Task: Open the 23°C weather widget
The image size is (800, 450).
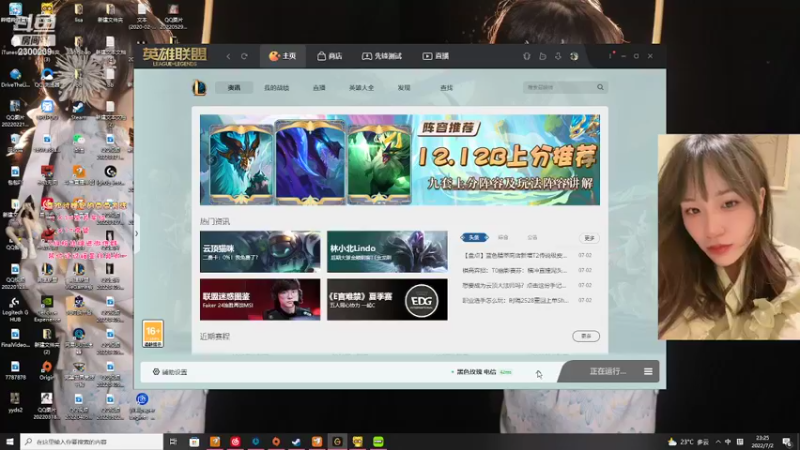Action: (688, 442)
